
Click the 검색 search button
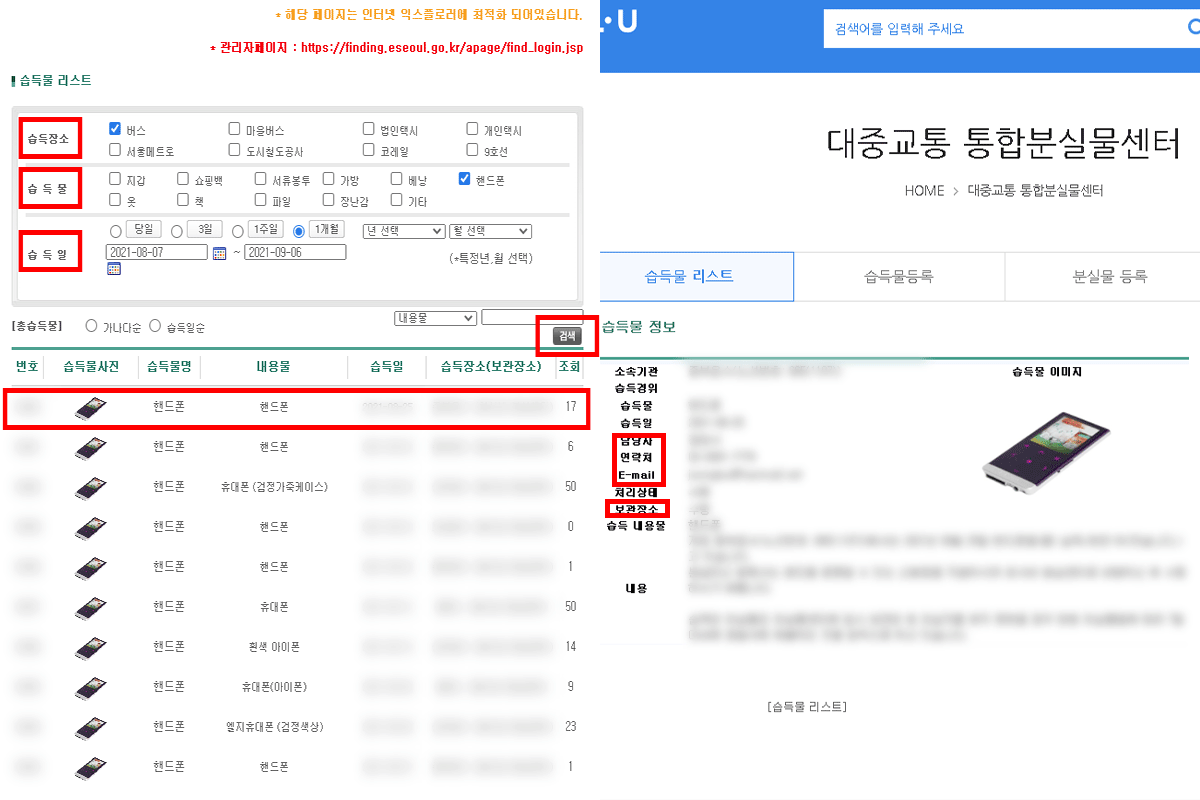point(567,336)
